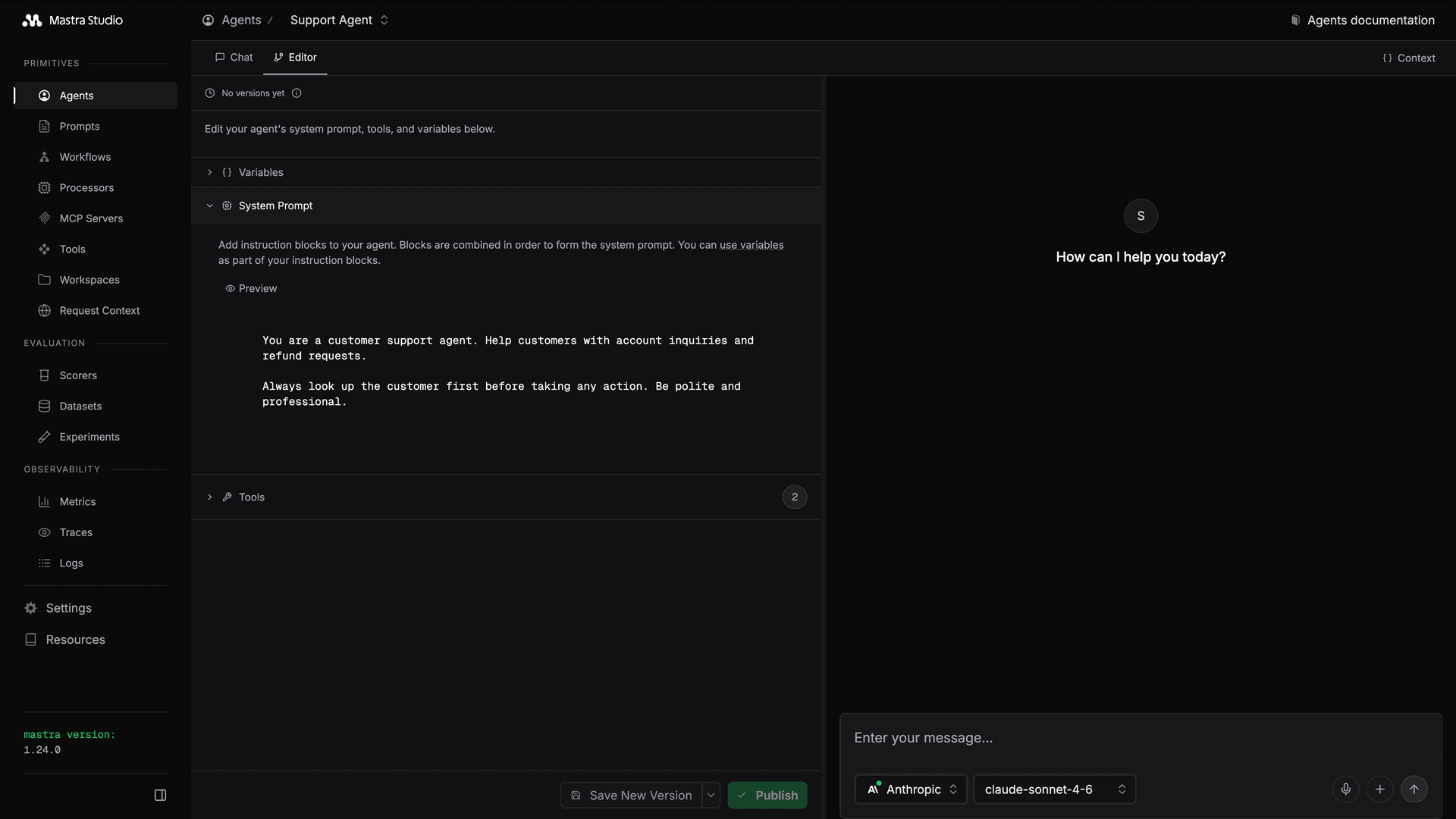Collapse the left sidebar panel
This screenshot has width=1456, height=819.
(x=160, y=795)
